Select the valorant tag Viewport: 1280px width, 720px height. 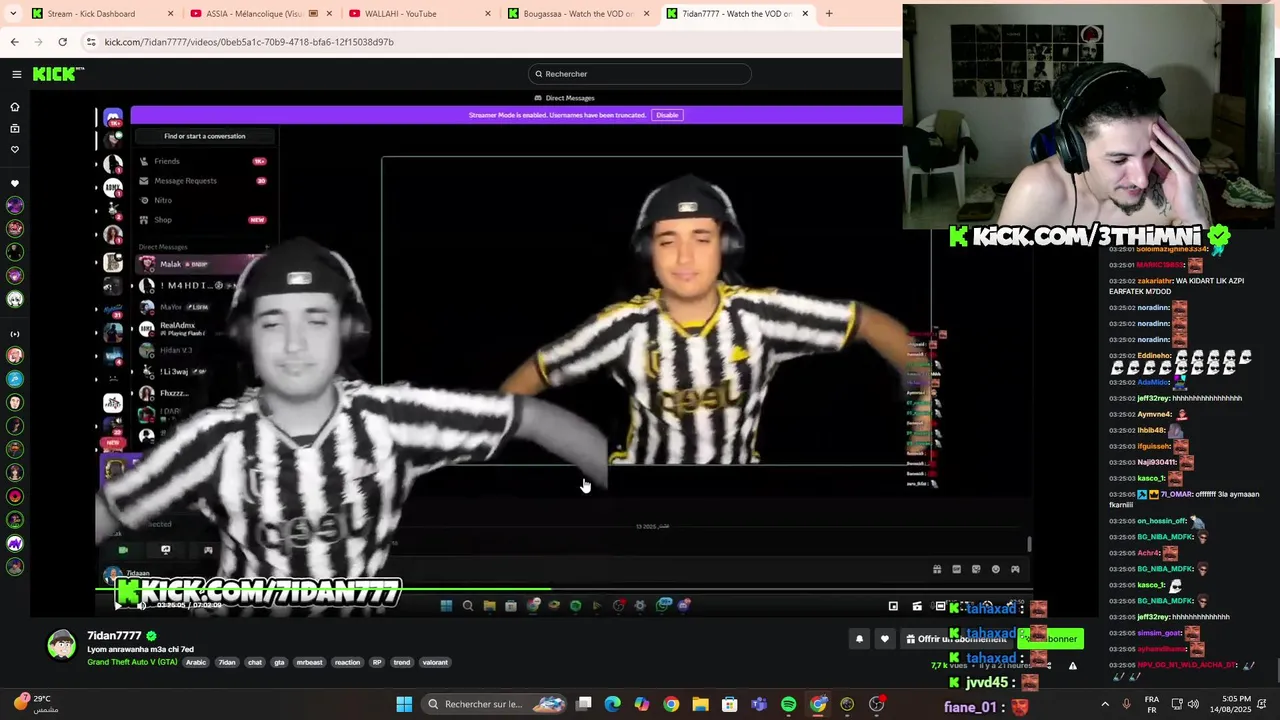tap(435, 662)
